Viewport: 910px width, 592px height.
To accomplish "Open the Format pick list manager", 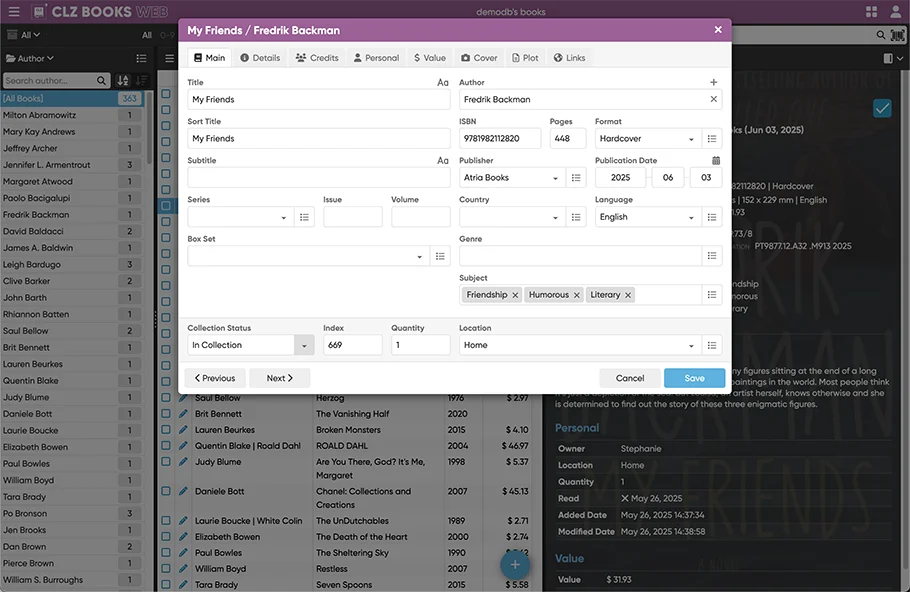I will point(712,139).
